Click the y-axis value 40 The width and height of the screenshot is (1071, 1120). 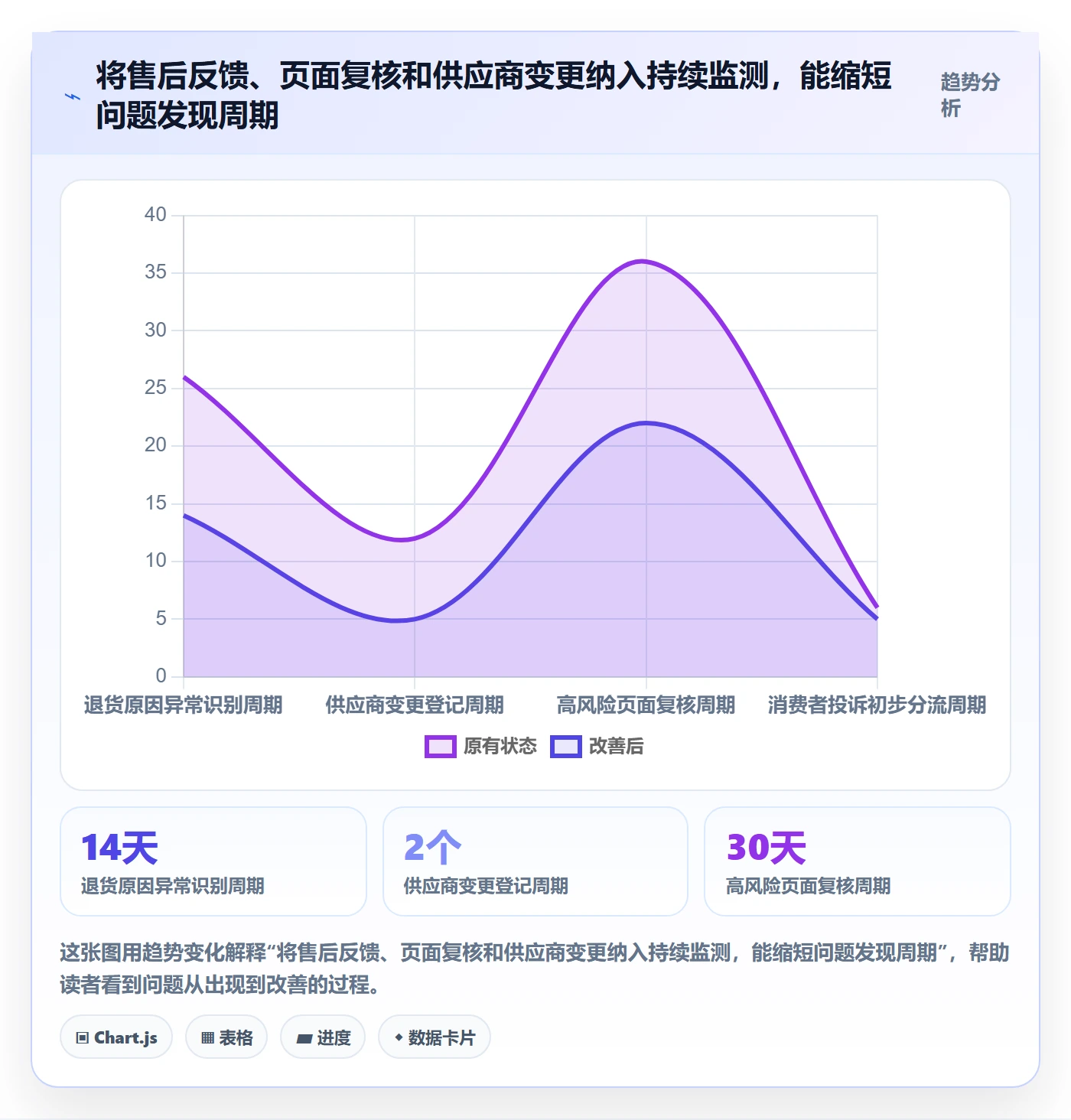coord(155,215)
